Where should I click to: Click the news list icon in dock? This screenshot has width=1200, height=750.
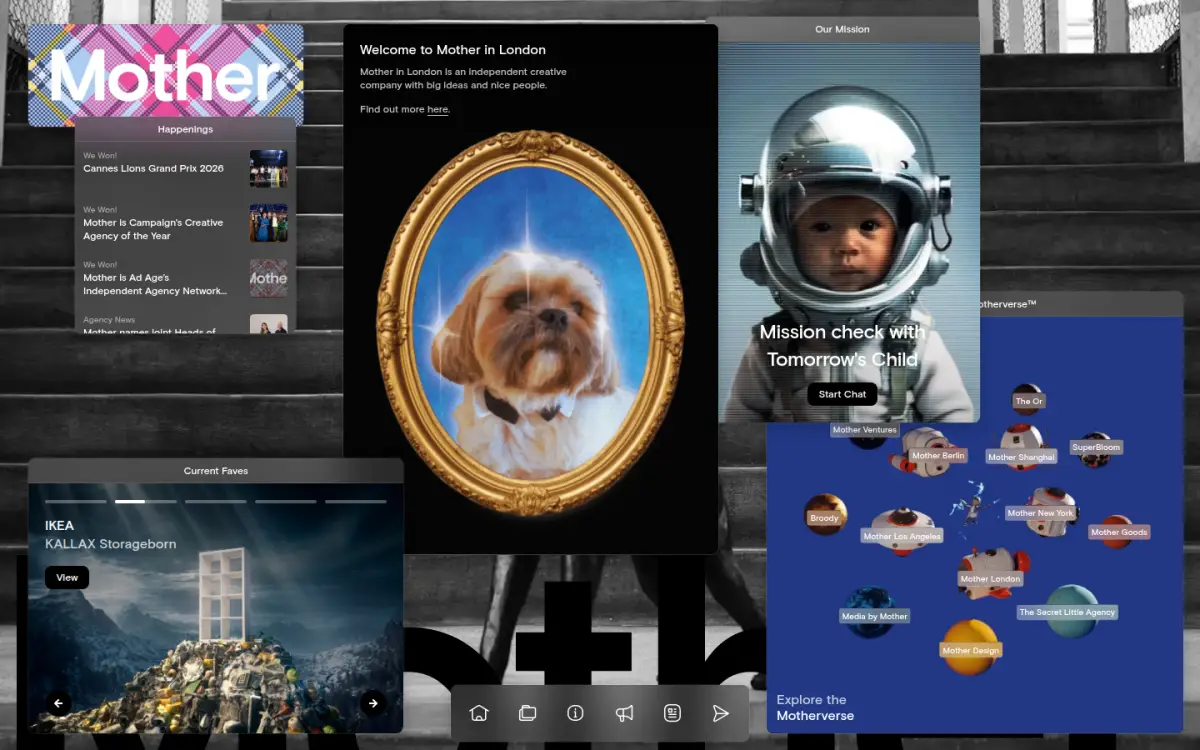pos(672,713)
